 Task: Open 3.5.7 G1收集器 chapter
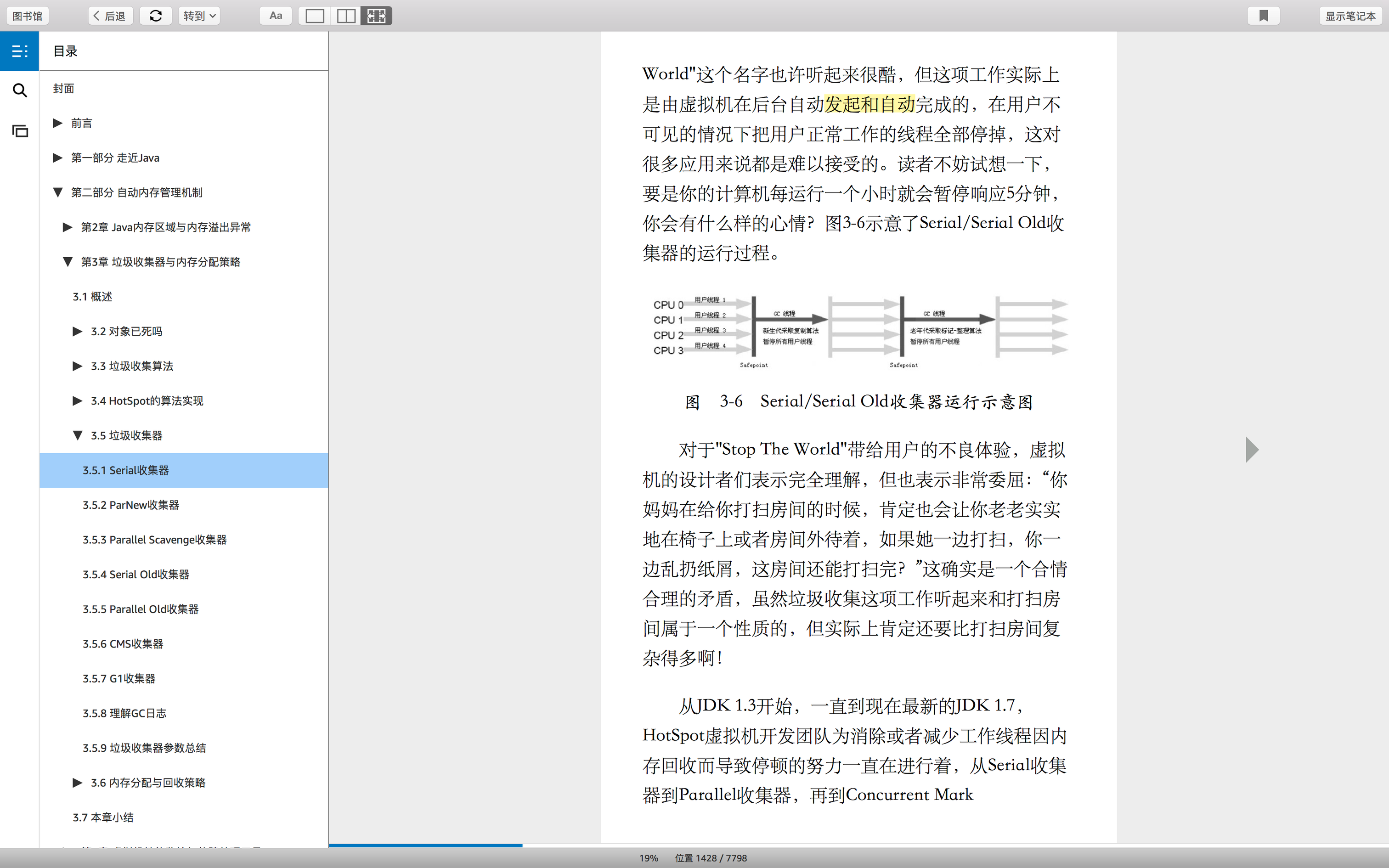point(119,679)
